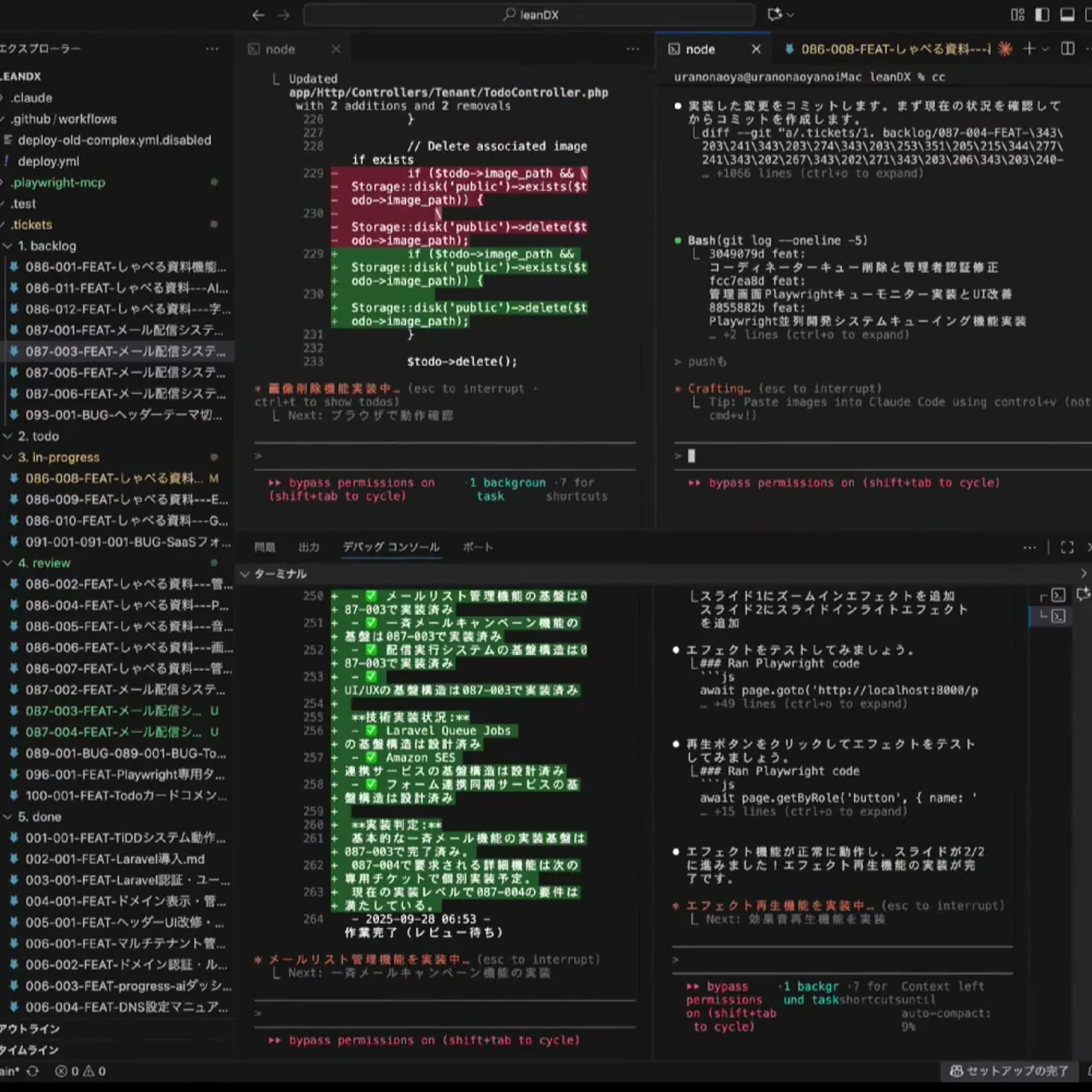Open the .test folder
The width and height of the screenshot is (1092, 1092).
click(x=24, y=204)
